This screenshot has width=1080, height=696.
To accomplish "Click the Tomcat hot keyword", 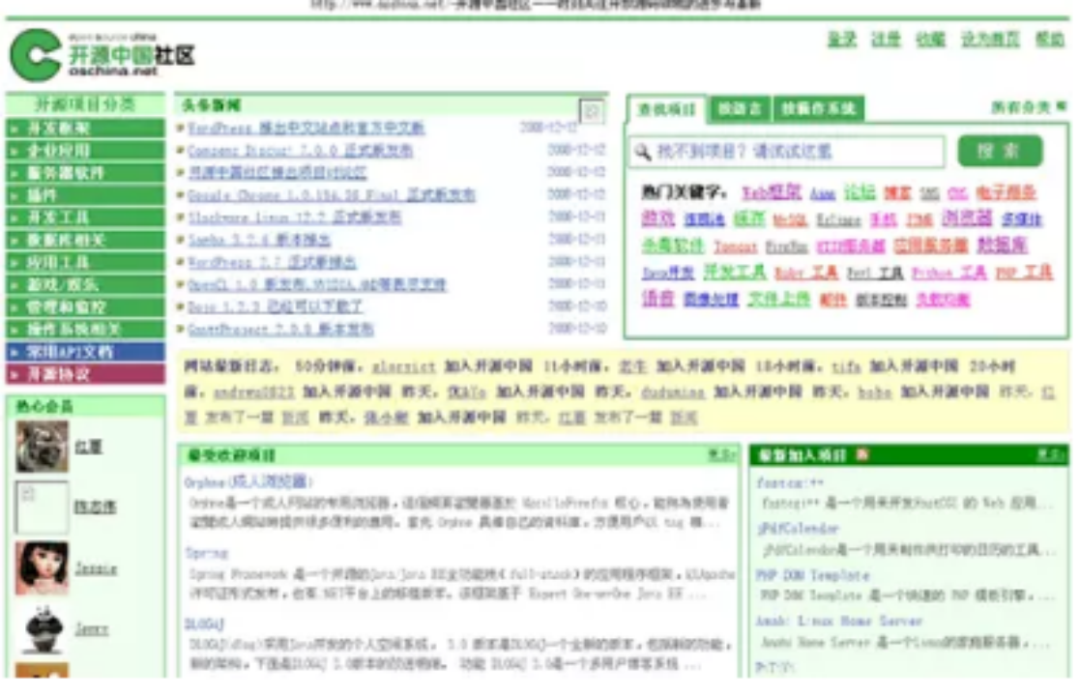I will click(x=736, y=246).
